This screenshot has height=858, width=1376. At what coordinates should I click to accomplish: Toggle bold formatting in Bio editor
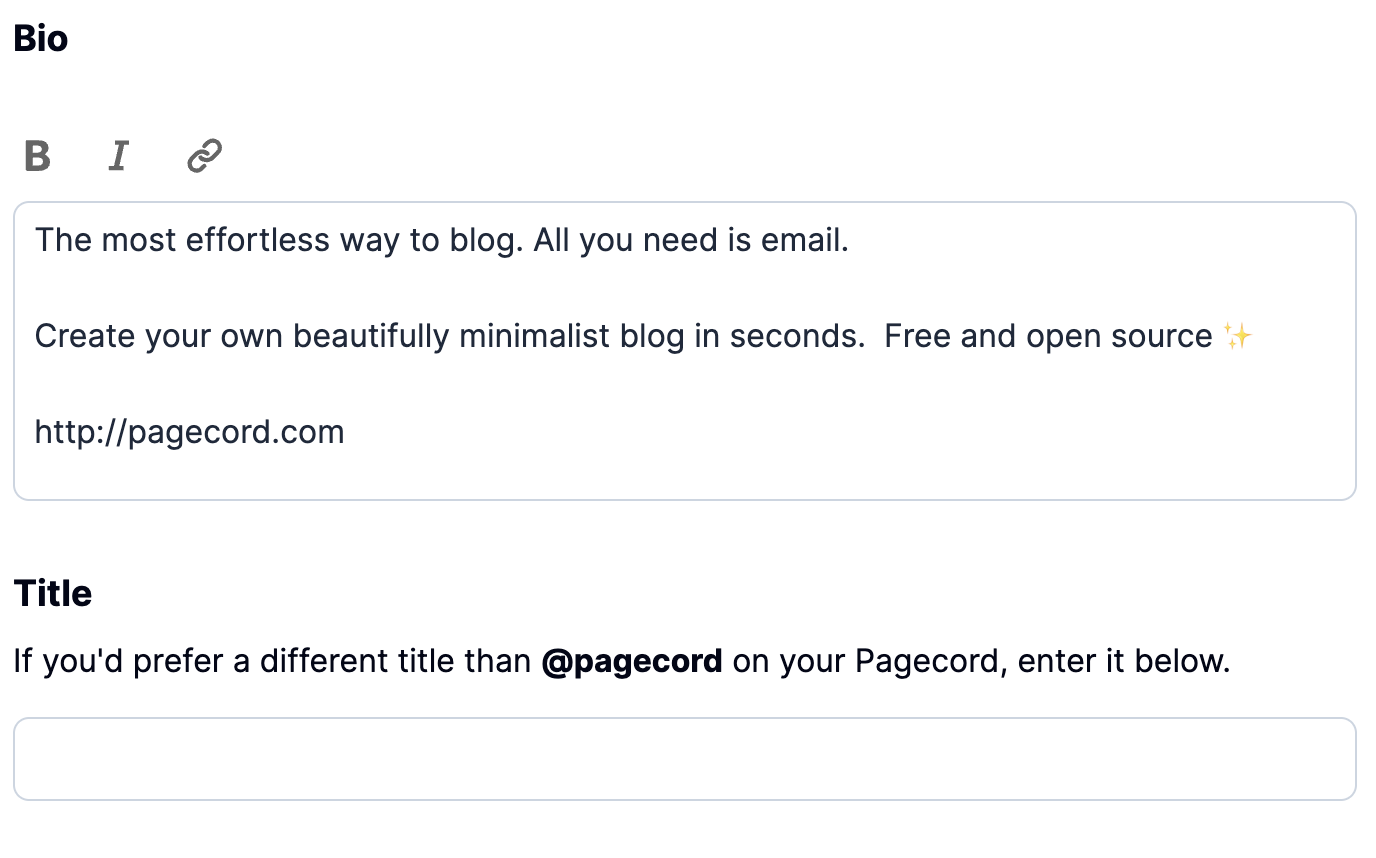pyautogui.click(x=37, y=156)
